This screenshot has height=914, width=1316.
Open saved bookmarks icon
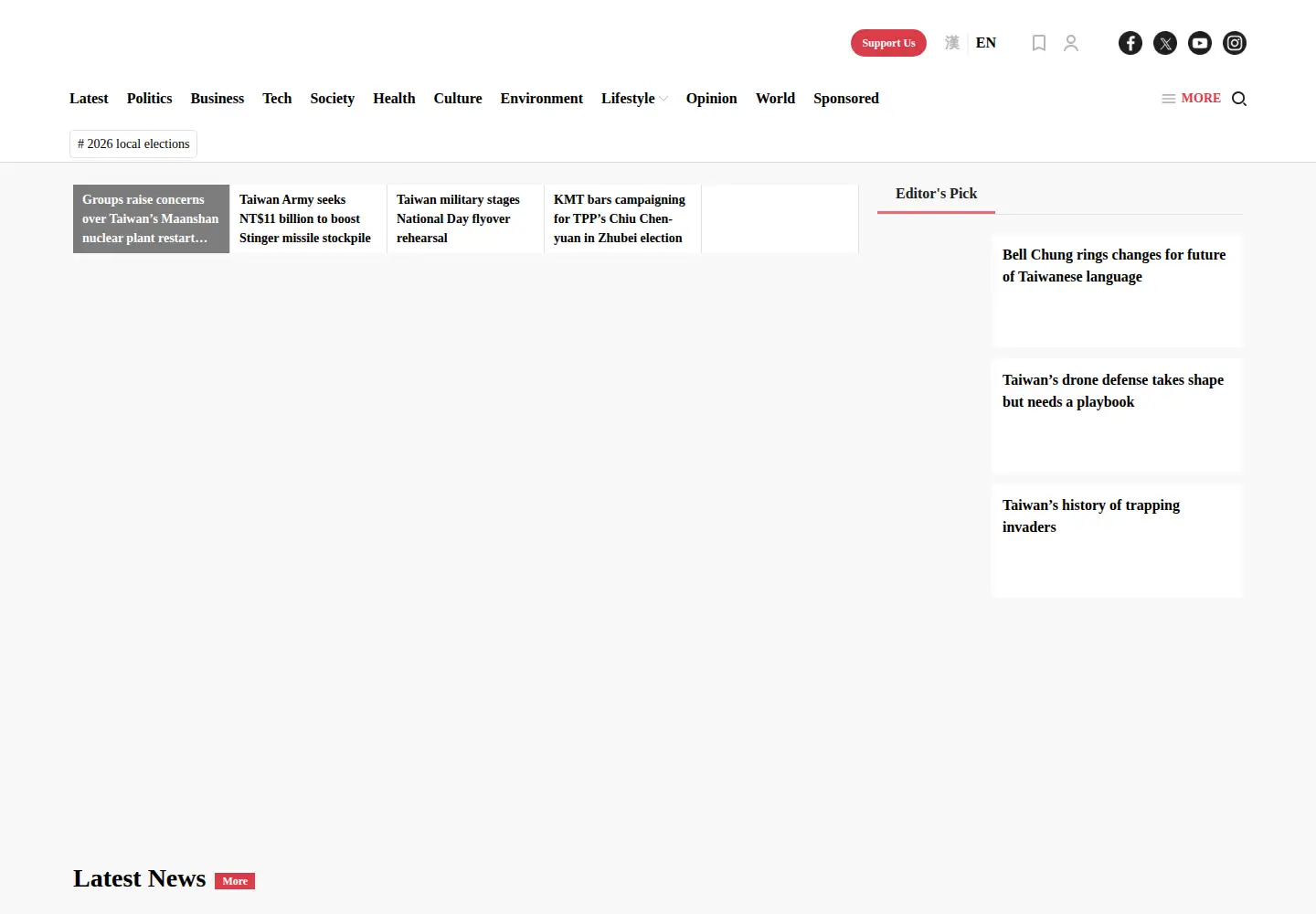pyautogui.click(x=1039, y=43)
